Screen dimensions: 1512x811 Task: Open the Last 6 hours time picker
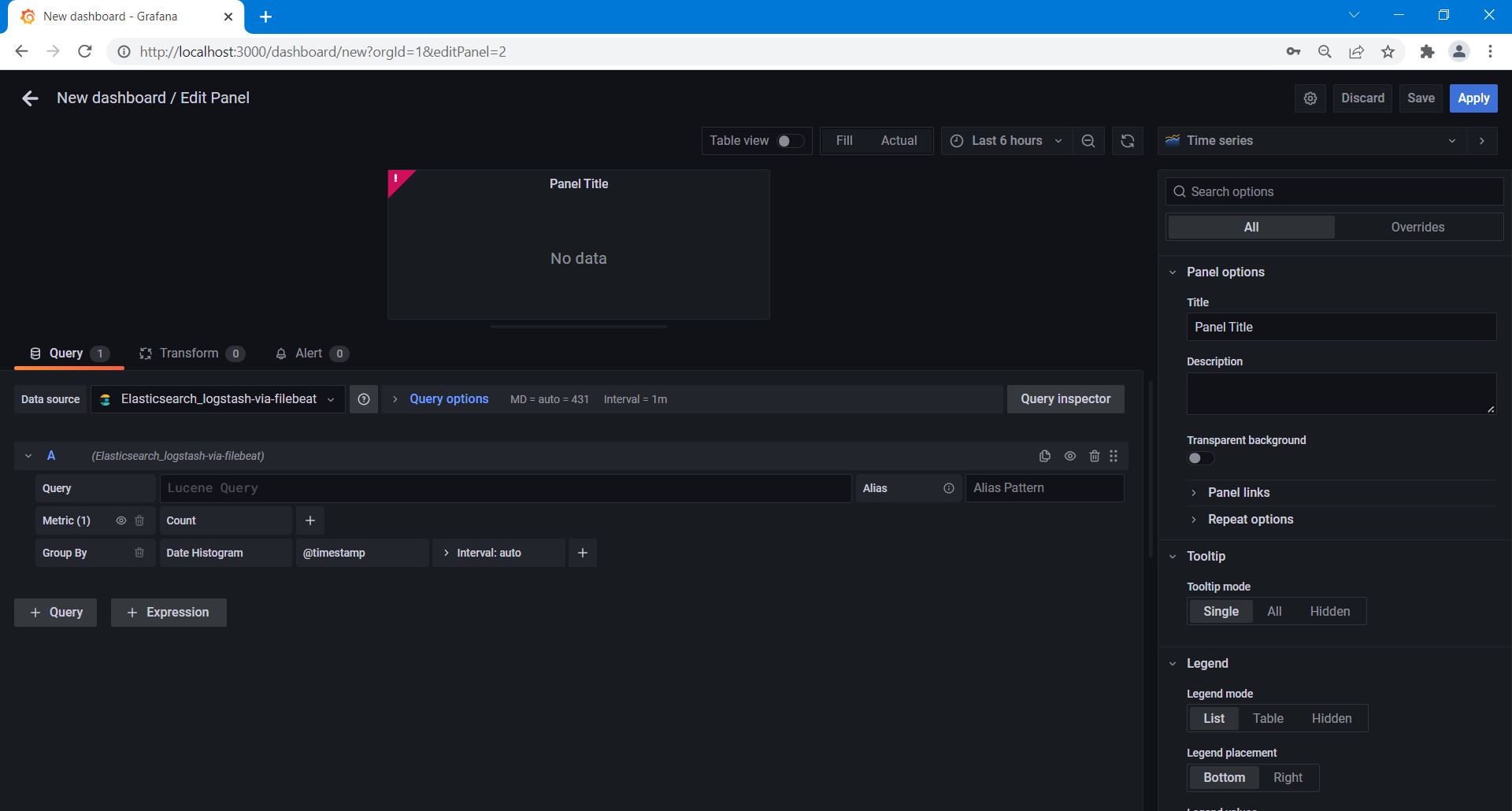pos(1006,141)
